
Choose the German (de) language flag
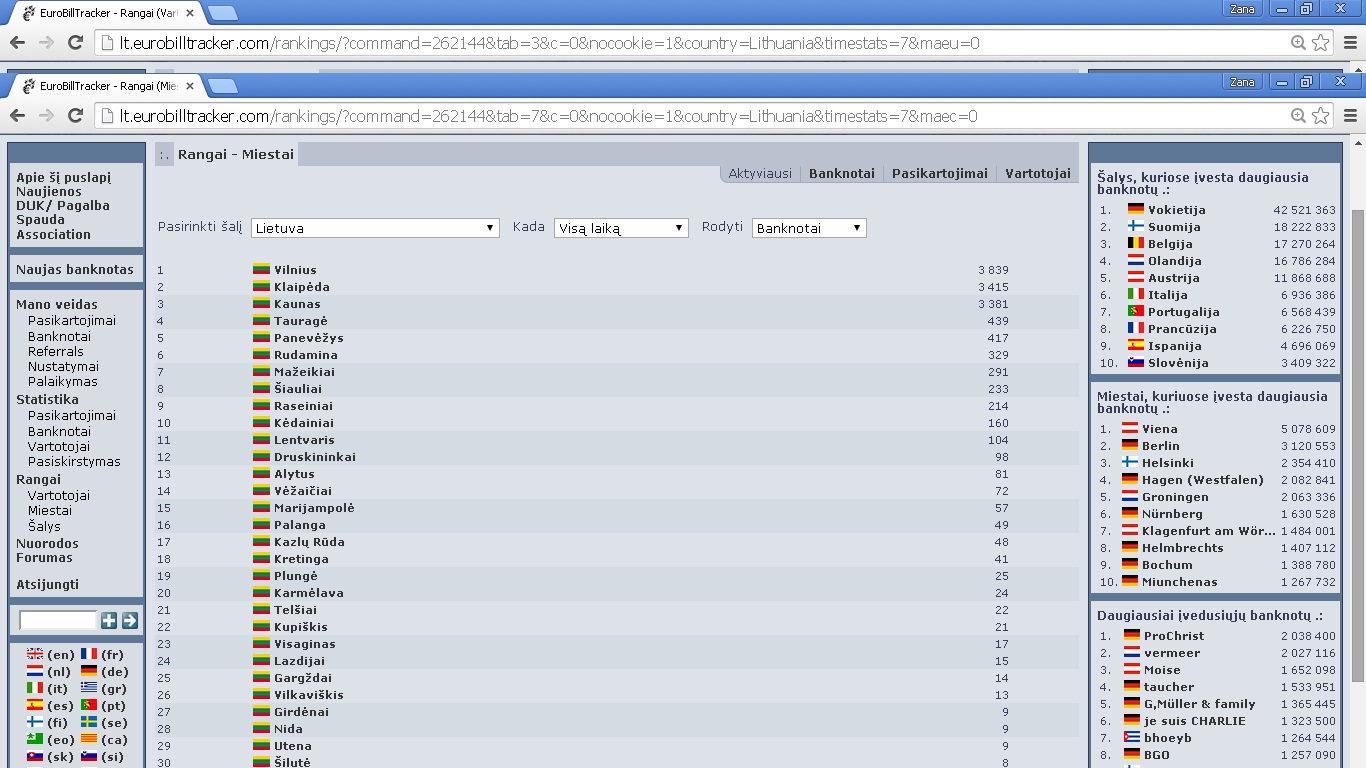[89, 672]
